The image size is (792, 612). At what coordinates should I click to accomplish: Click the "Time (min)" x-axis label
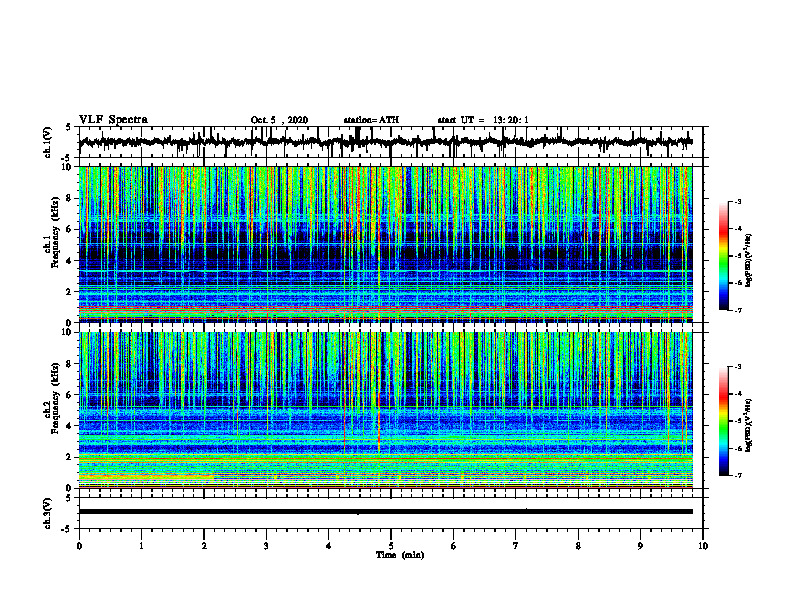click(x=400, y=555)
